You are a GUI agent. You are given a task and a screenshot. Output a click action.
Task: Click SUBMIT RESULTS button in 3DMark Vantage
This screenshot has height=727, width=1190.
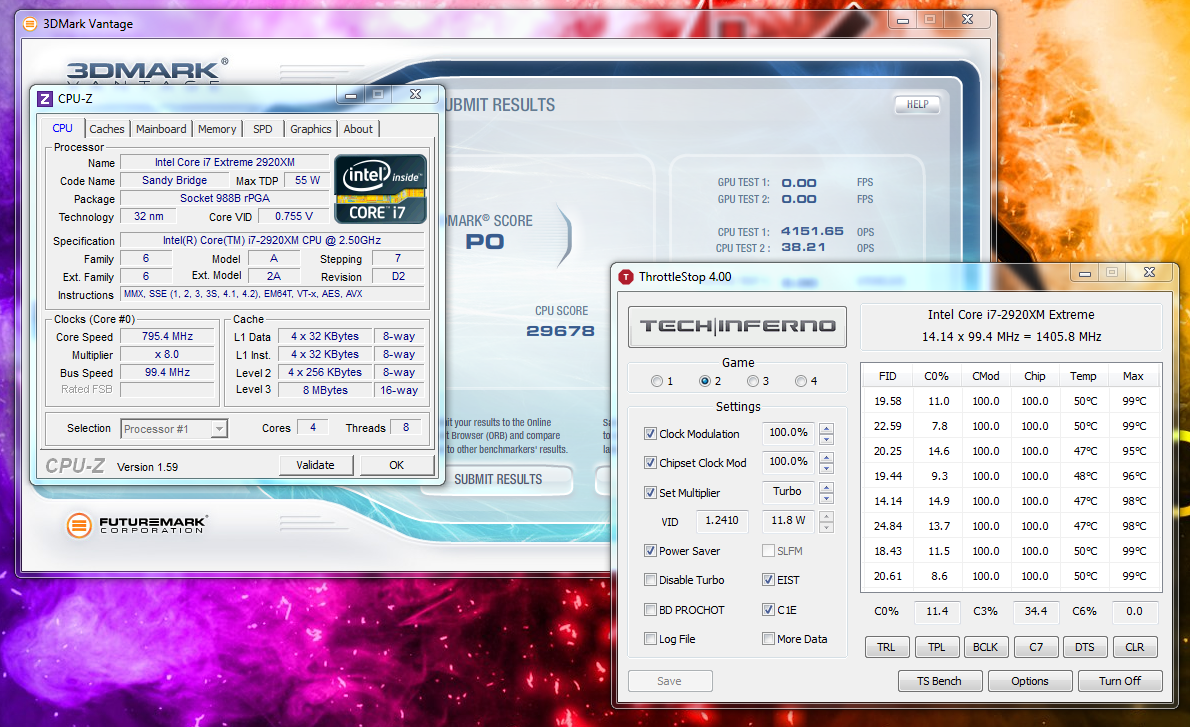pos(498,480)
